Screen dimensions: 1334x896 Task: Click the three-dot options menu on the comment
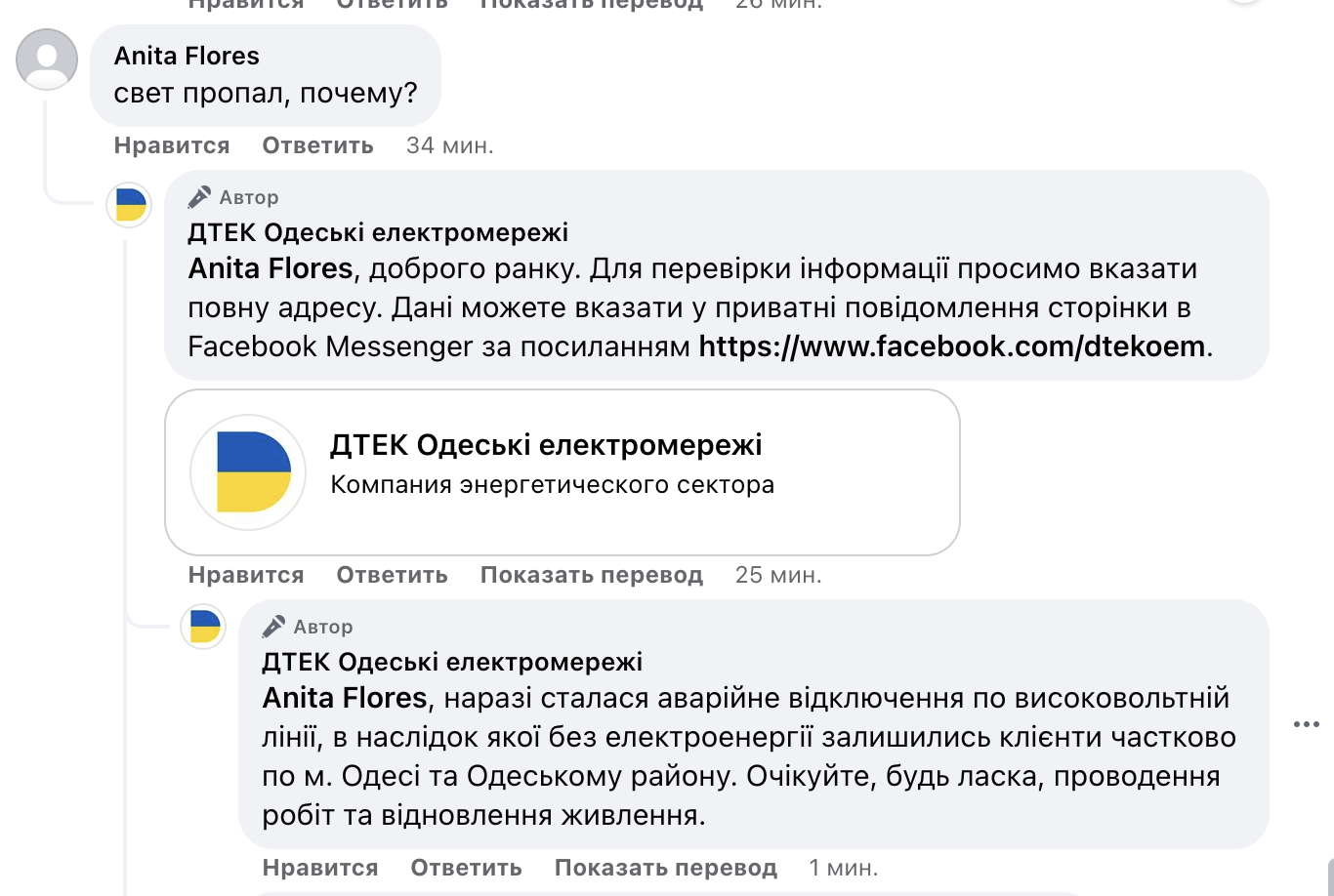click(1306, 722)
